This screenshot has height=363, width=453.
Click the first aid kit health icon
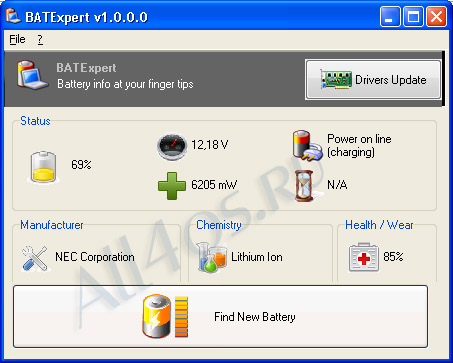pos(364,257)
